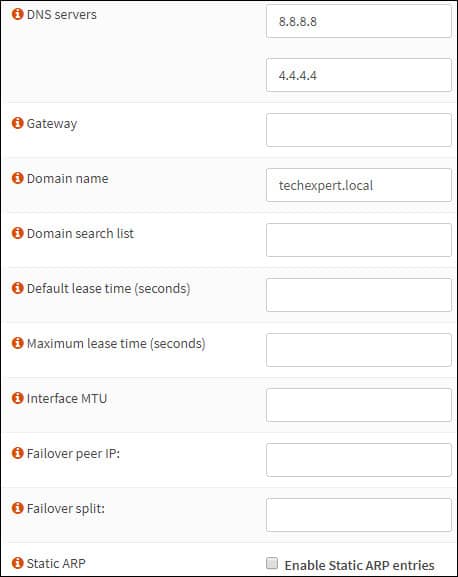458x577 pixels.
Task: Enable Static ARP entries checkbox
Action: coord(272,563)
